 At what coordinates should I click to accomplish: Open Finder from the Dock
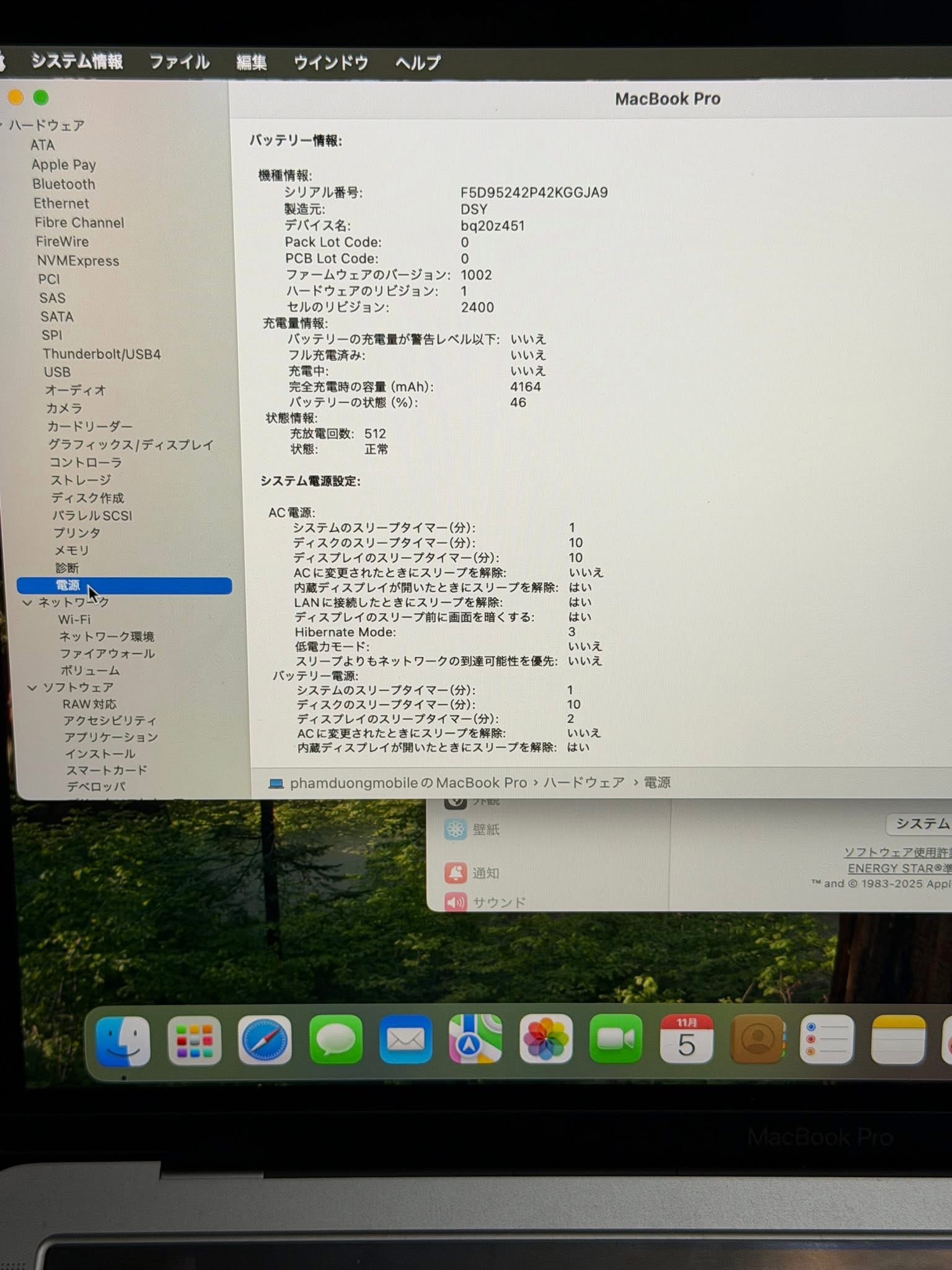coord(123,1041)
